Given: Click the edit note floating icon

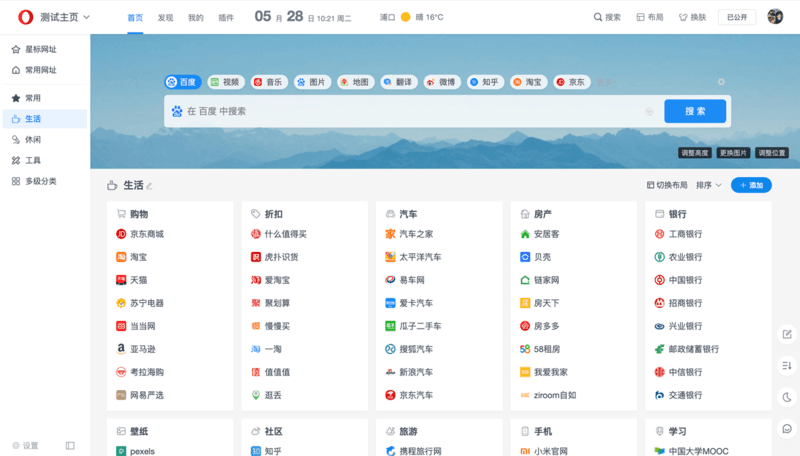Looking at the screenshot, I should tap(787, 335).
